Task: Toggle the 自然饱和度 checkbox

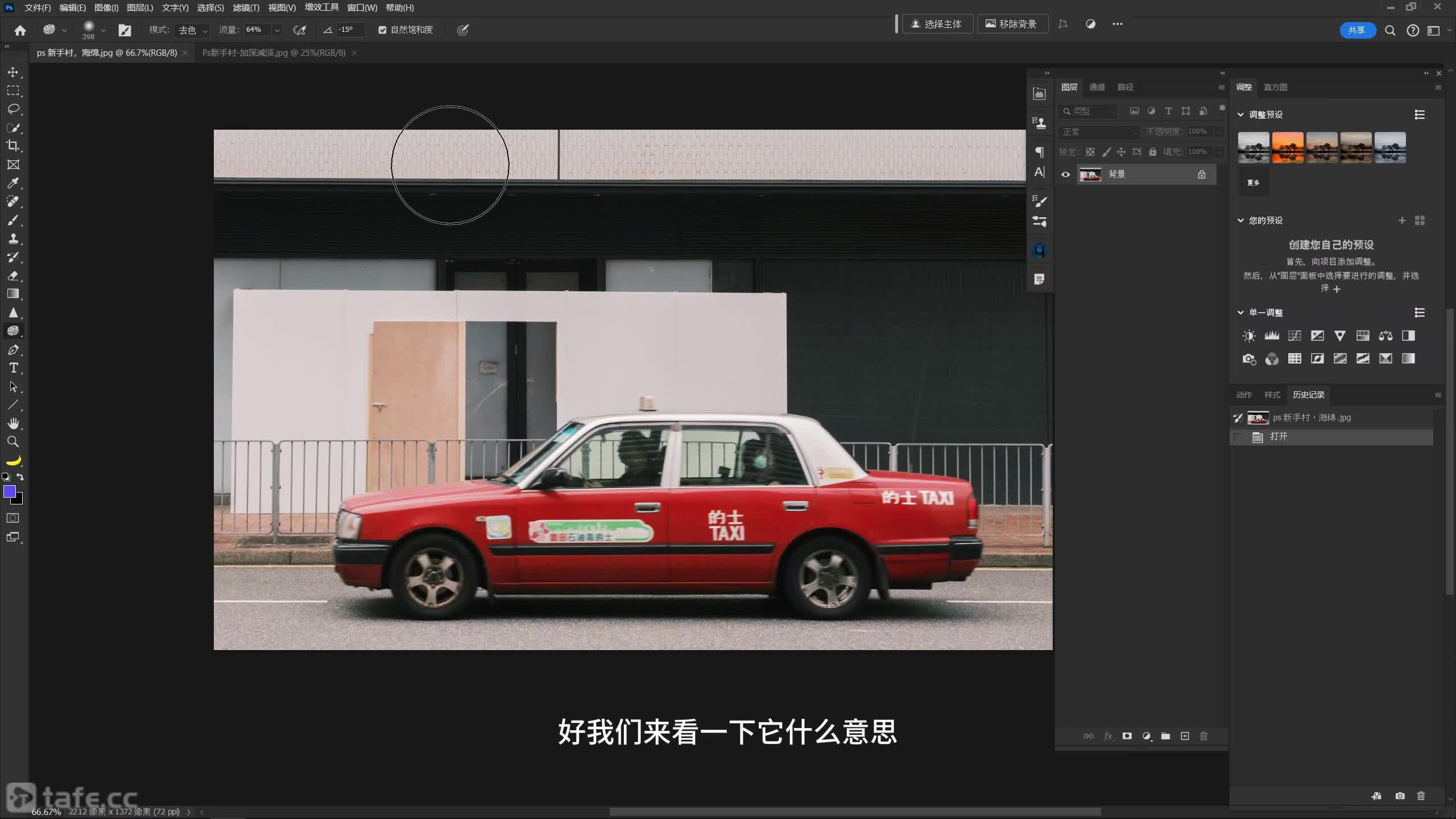Action: pos(382,30)
